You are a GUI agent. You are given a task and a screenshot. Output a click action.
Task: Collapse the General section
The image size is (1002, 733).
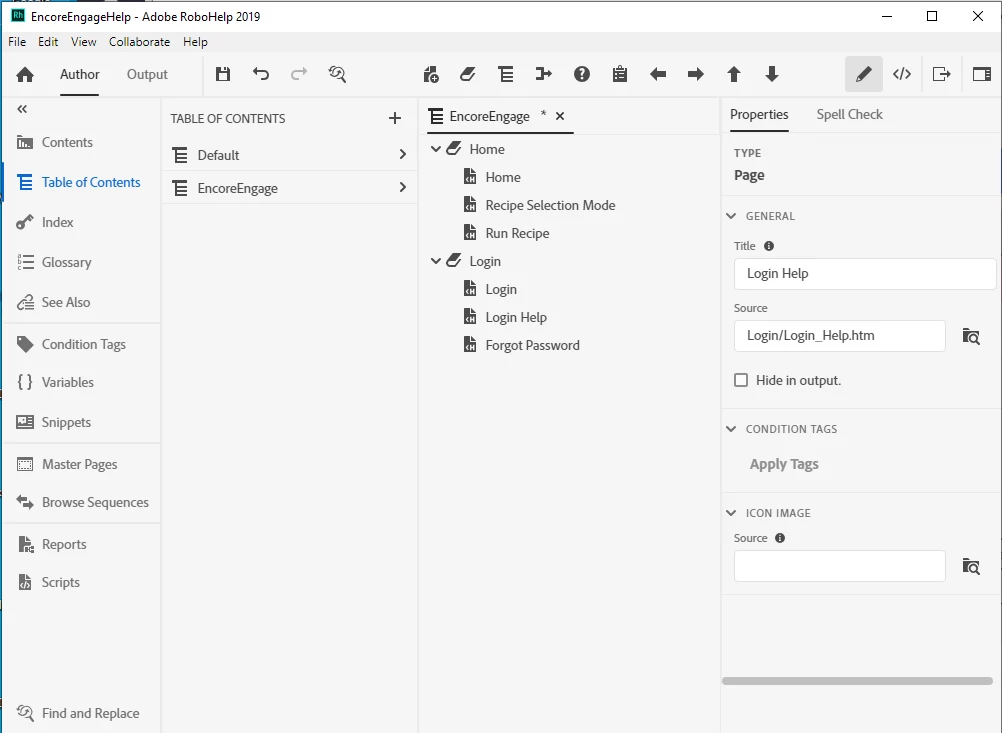(732, 216)
